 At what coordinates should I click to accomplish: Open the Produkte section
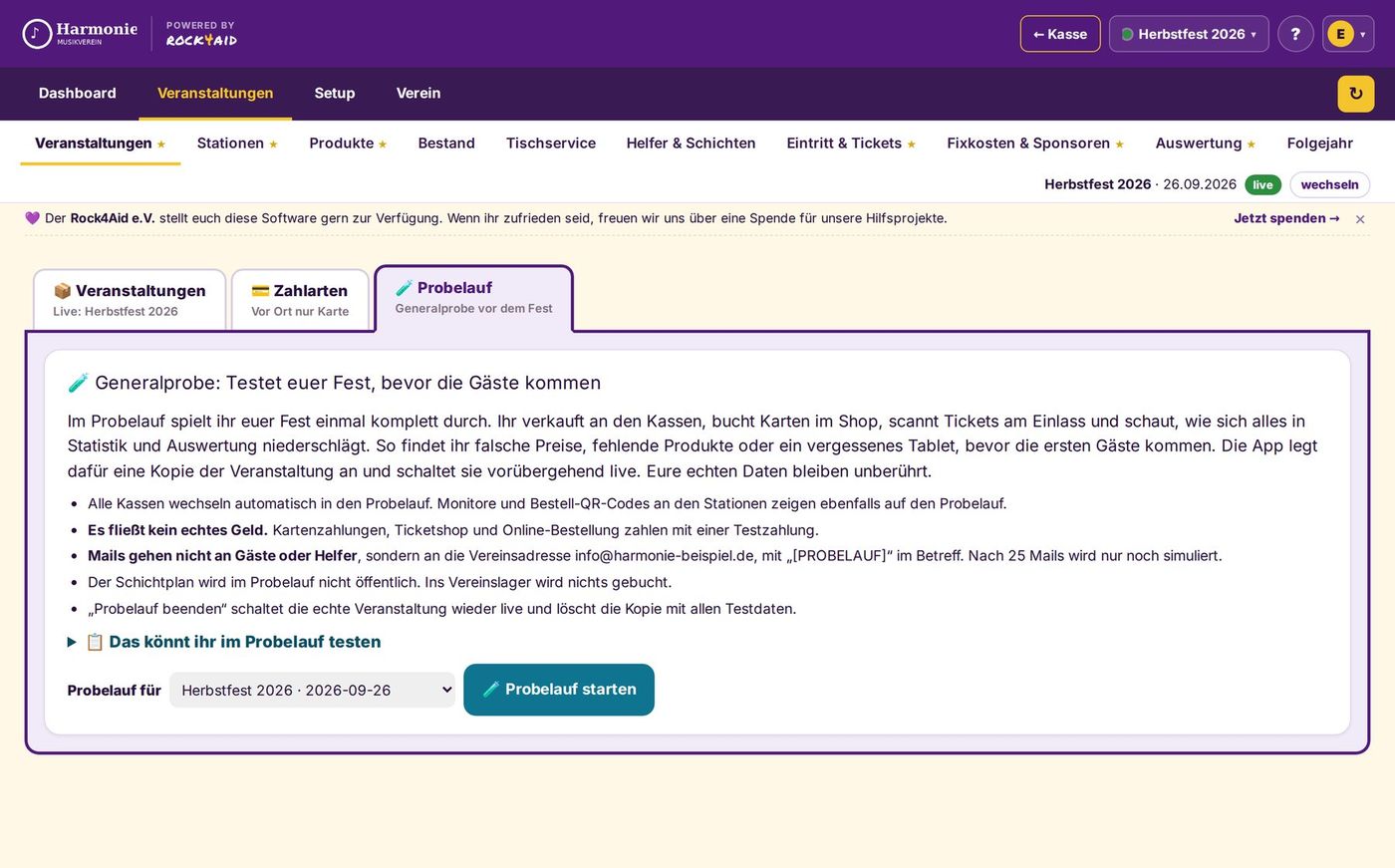pyautogui.click(x=348, y=143)
